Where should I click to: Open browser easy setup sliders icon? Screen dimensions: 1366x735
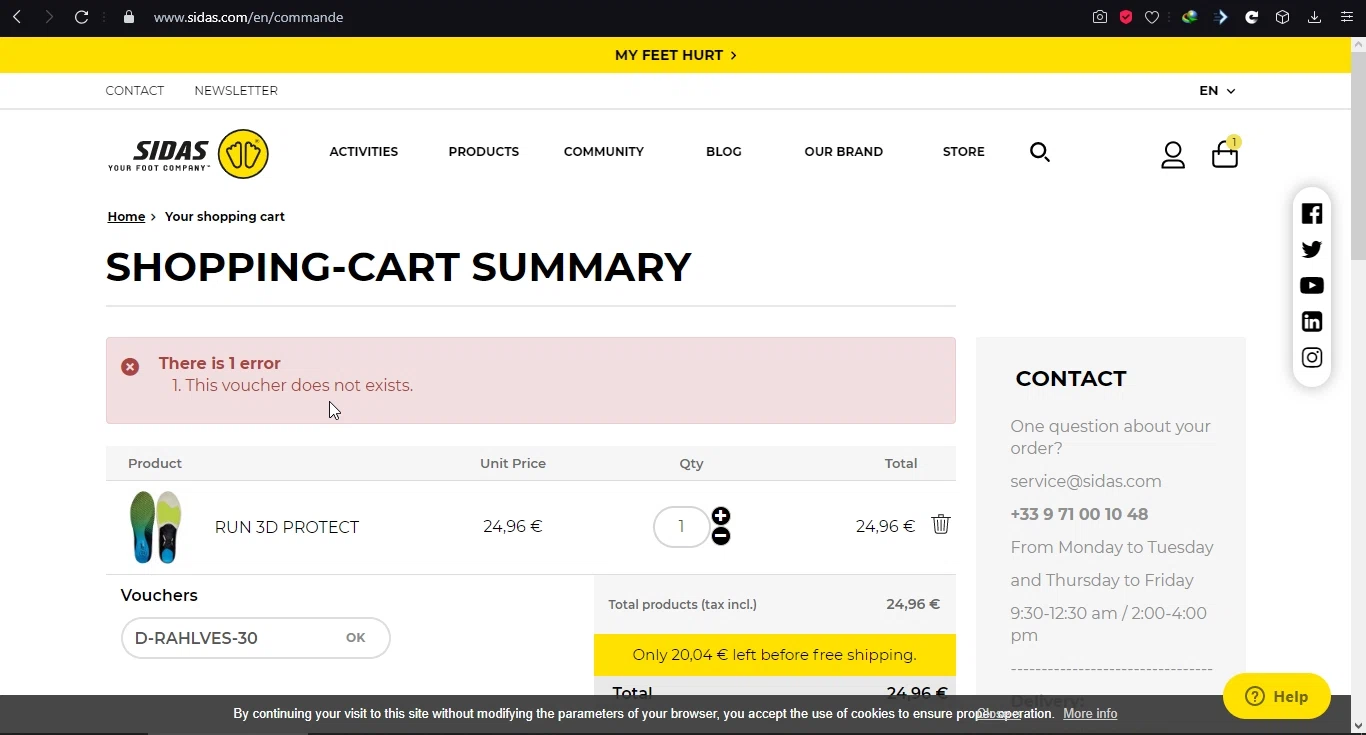(x=1346, y=17)
